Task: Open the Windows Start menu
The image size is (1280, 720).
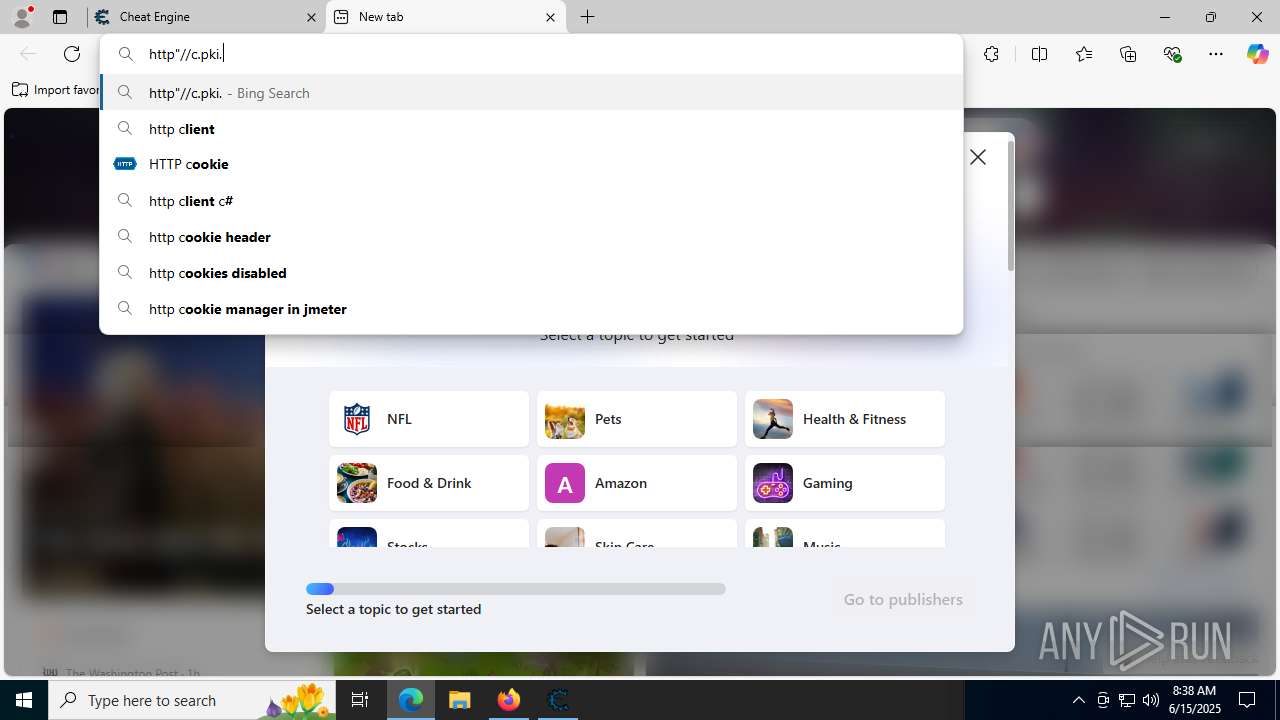Action: pos(24,700)
